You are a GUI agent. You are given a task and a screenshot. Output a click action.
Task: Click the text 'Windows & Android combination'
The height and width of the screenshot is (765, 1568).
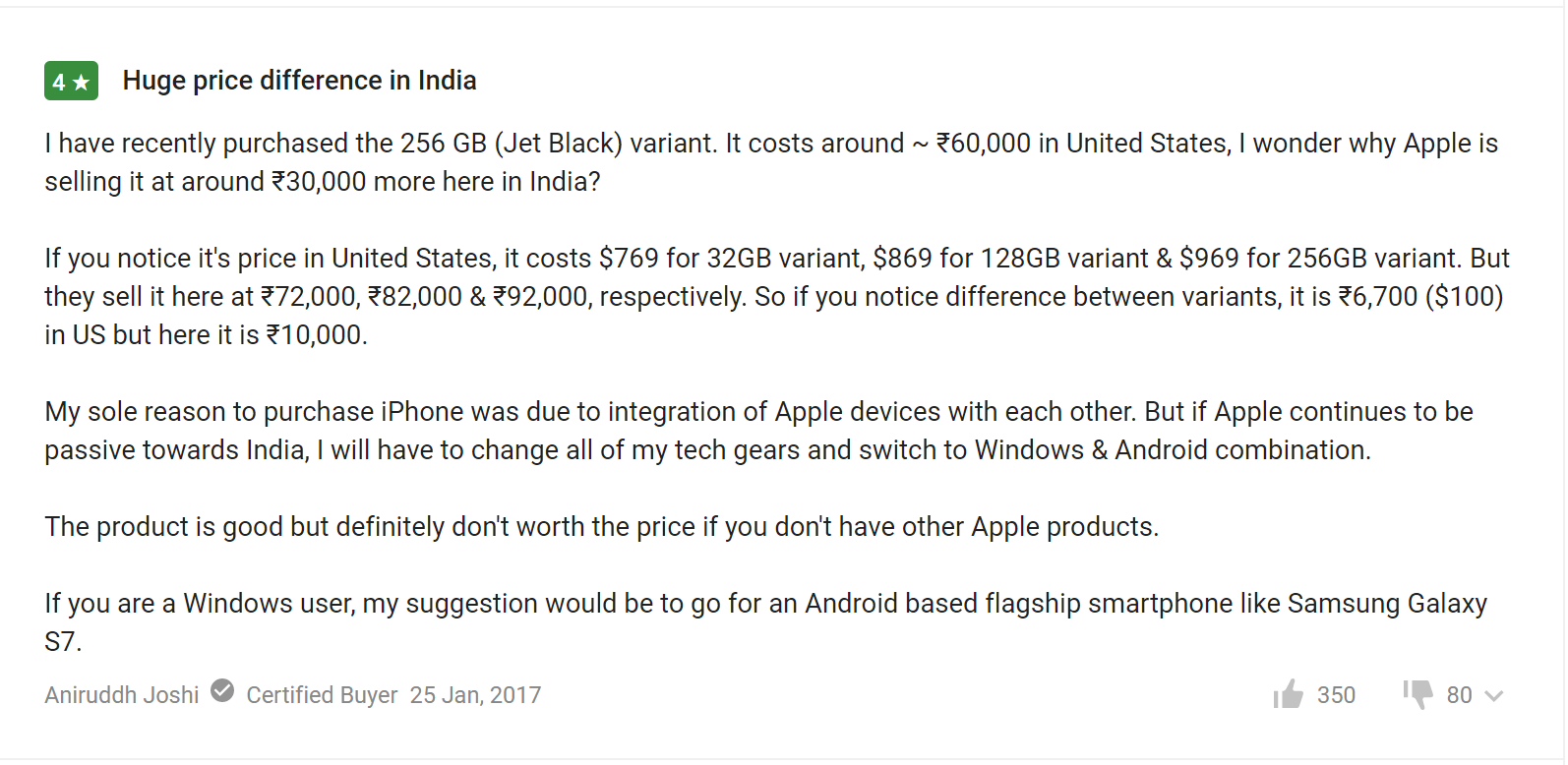coord(1173,450)
